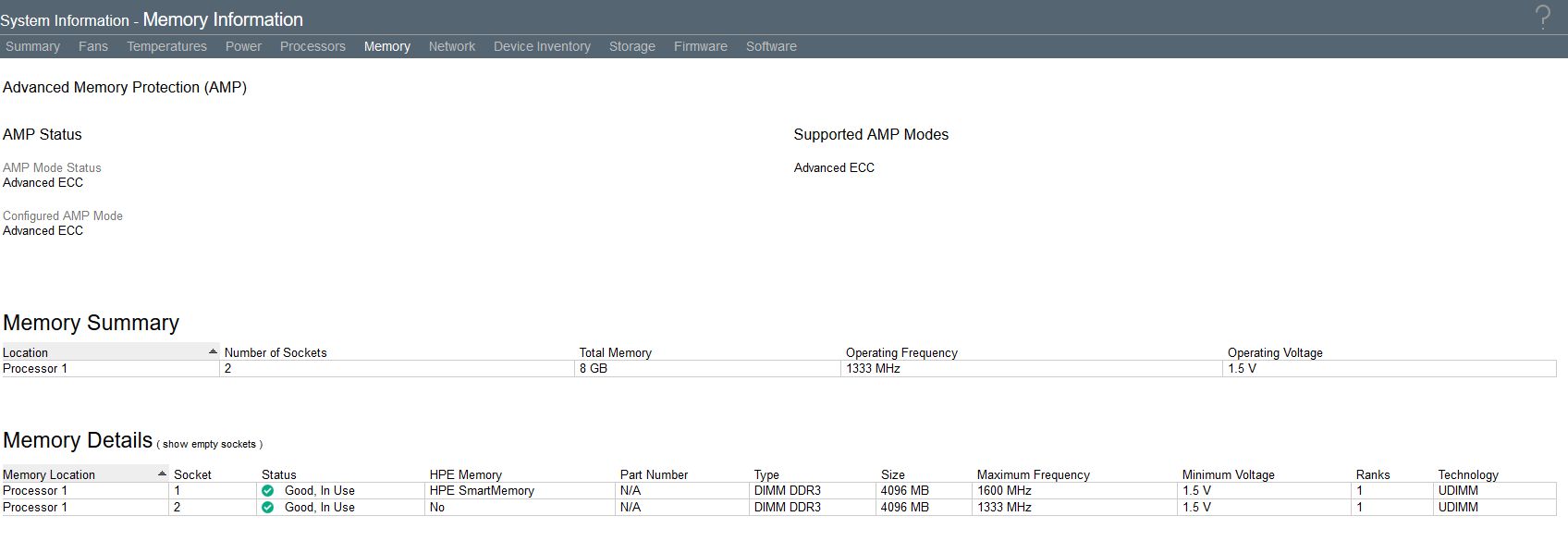Click the Good status icon for Socket 1
Image resolution: width=1568 pixels, height=541 pixels.
[268, 491]
